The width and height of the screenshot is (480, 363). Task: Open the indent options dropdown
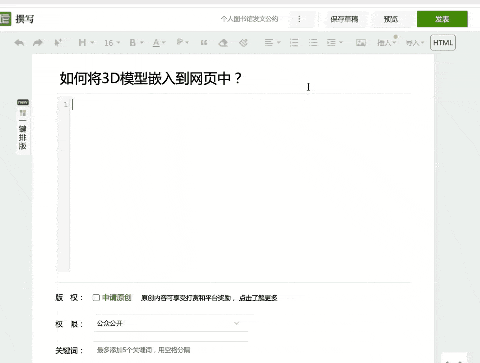pyautogui.click(x=335, y=42)
